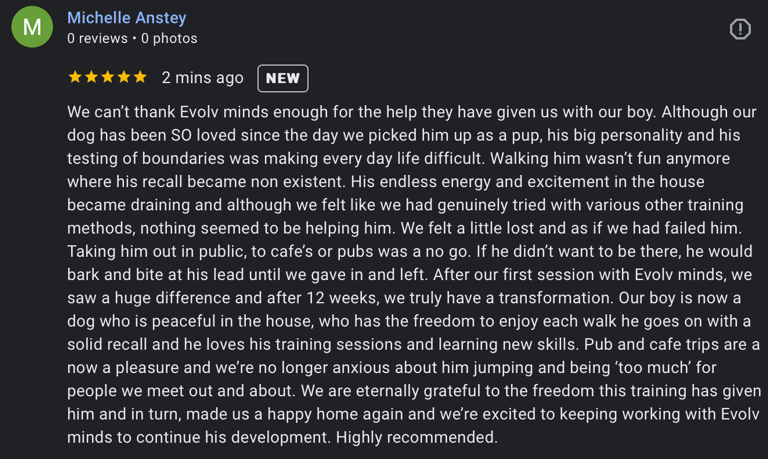768x459 pixels.
Task: Open the green M profile avatar
Action: [x=32, y=26]
